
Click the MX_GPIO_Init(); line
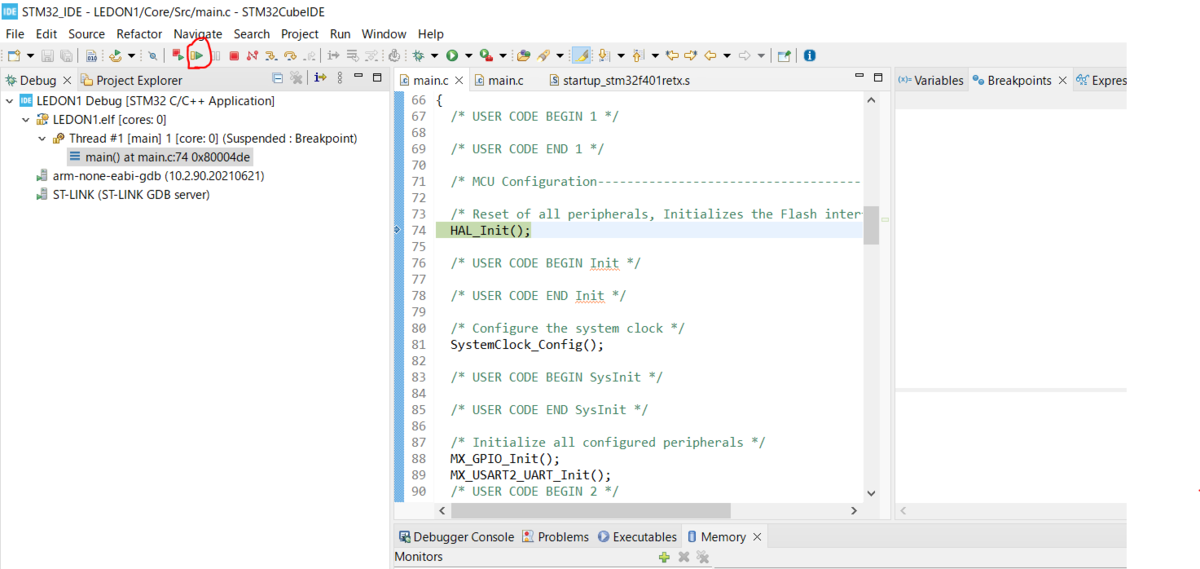(505, 459)
